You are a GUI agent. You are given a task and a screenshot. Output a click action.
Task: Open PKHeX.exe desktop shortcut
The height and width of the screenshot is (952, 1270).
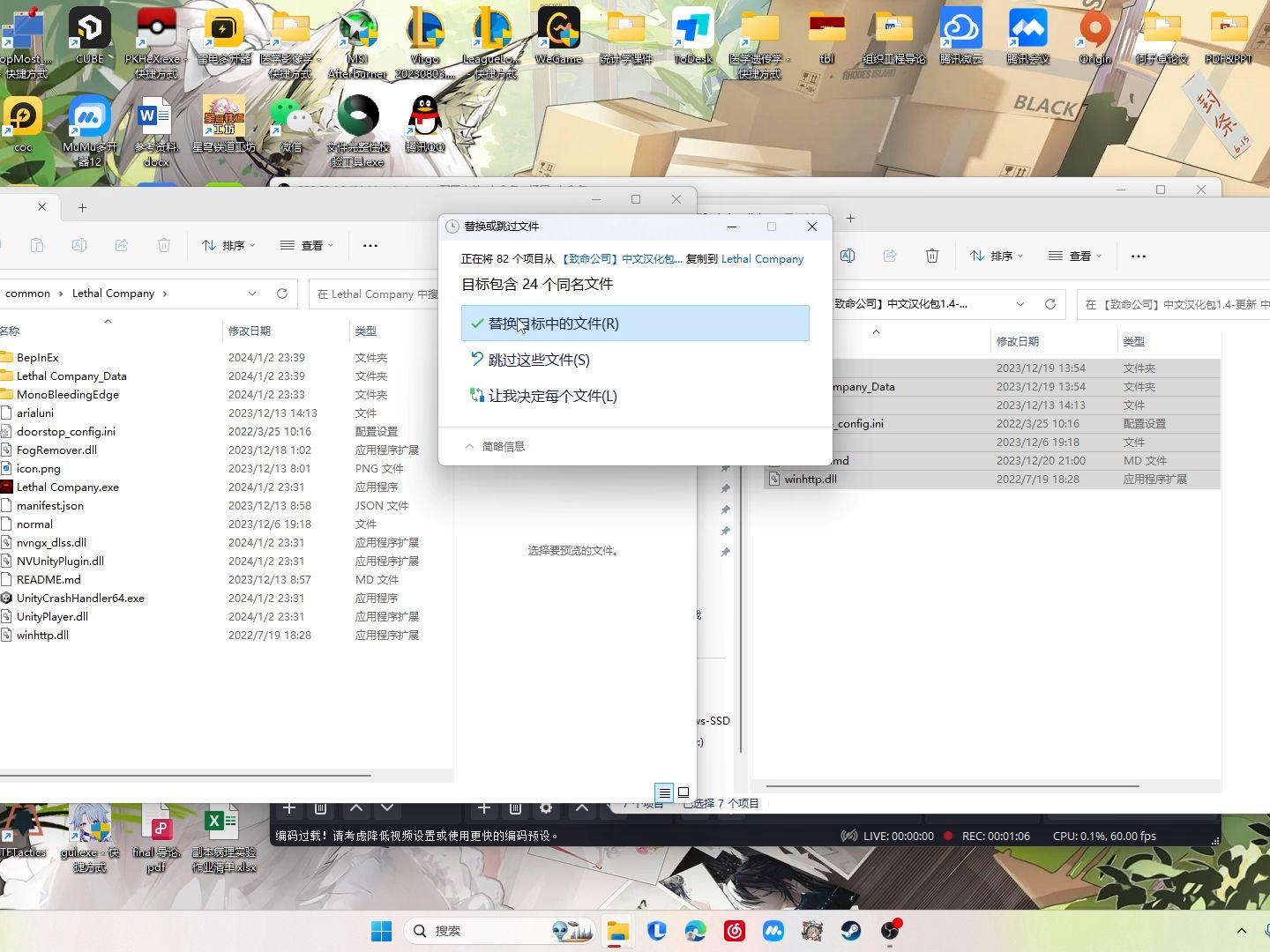(156, 42)
